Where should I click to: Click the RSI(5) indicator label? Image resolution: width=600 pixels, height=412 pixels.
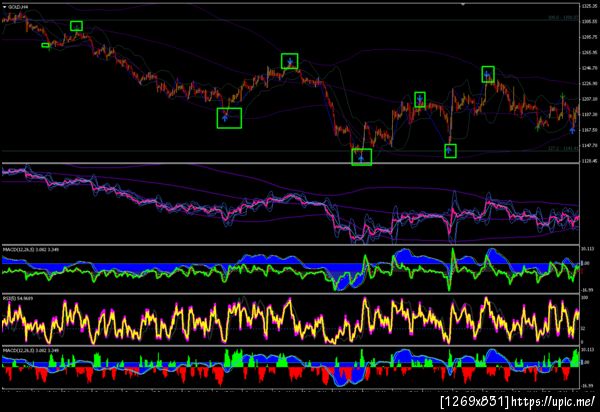point(18,298)
